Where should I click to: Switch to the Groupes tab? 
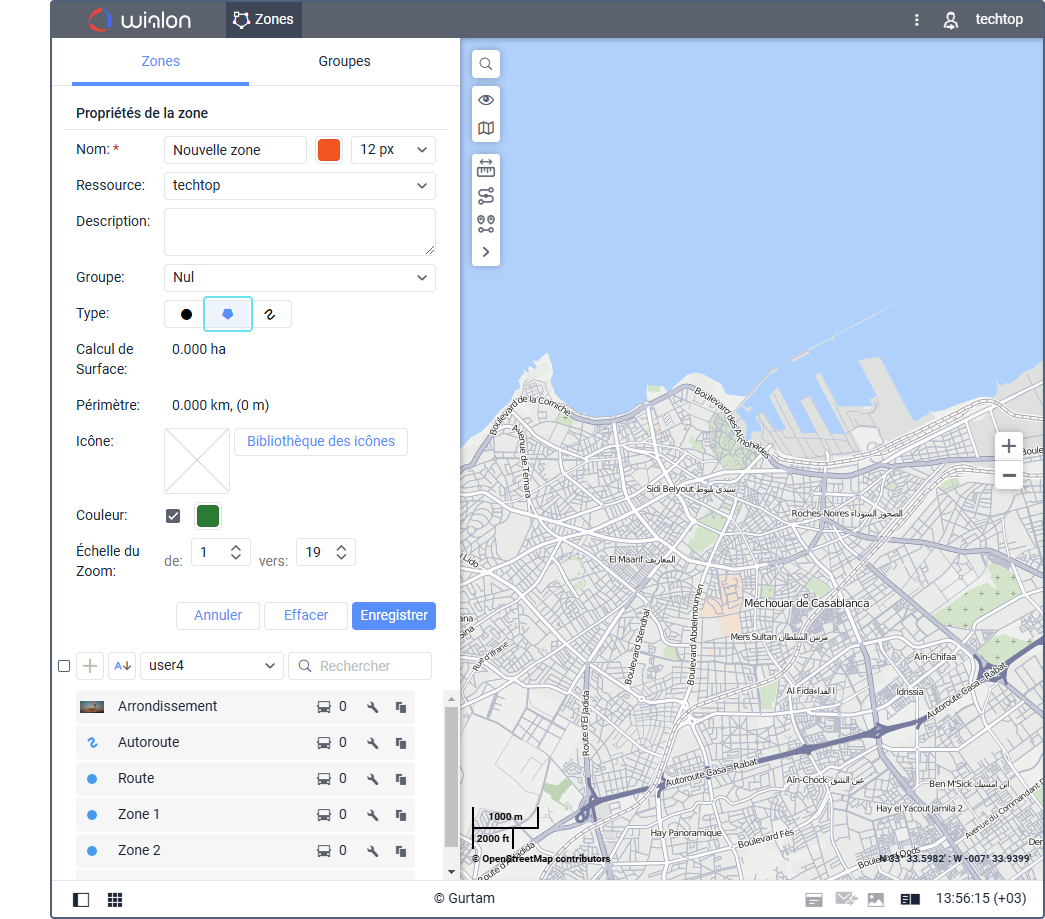pos(344,62)
